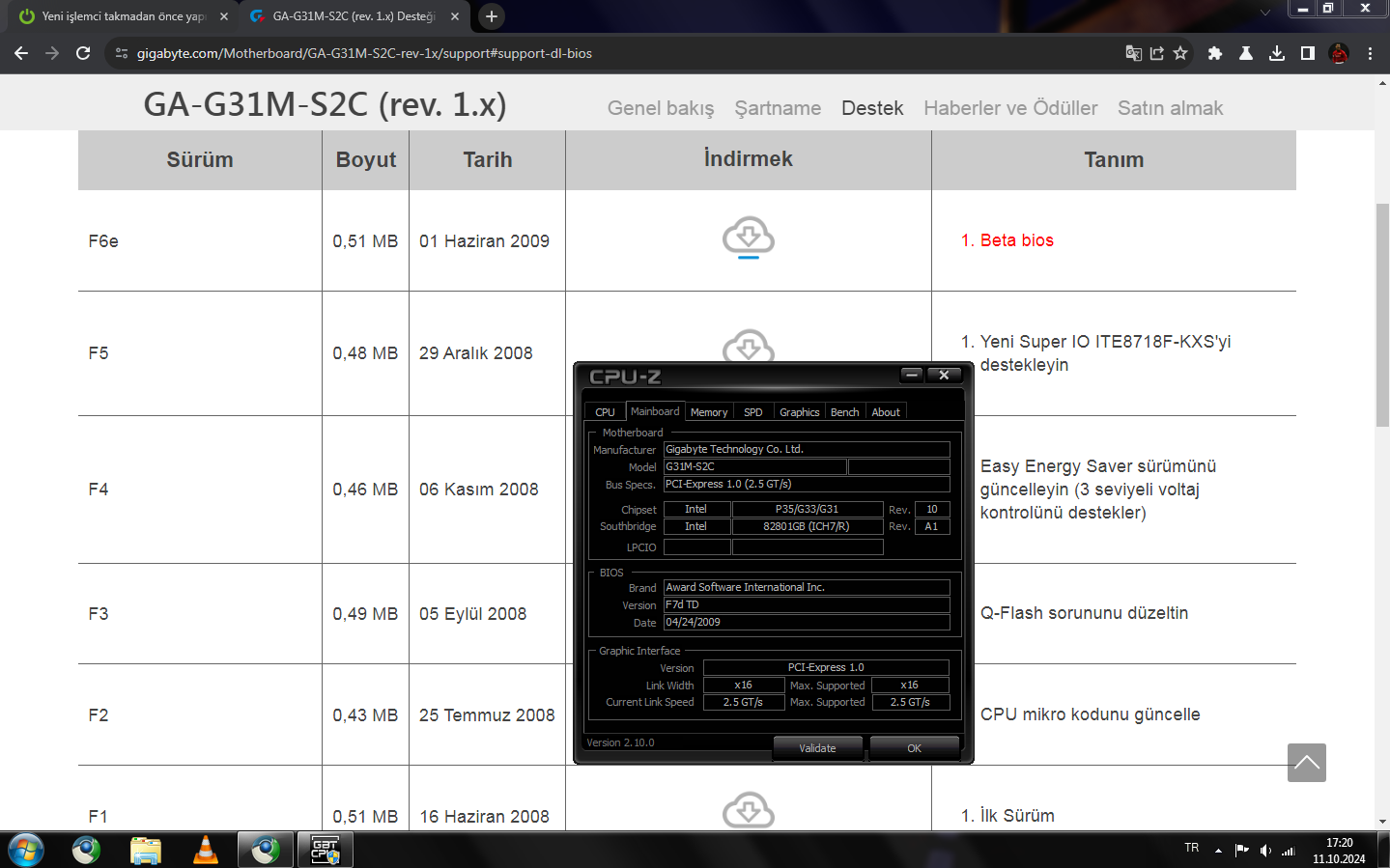Open the Chrome three-dot menu

[x=1370, y=53]
